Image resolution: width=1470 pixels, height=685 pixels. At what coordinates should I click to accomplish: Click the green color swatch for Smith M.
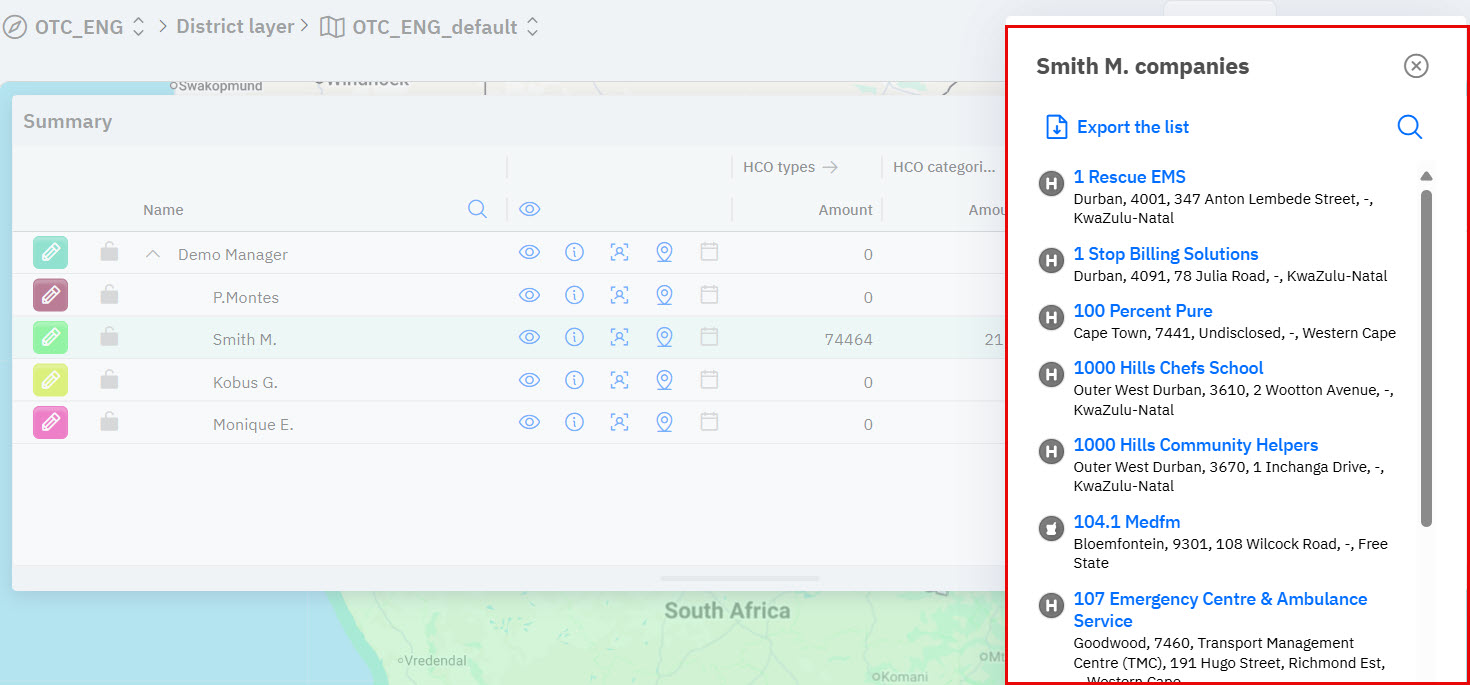pos(50,338)
